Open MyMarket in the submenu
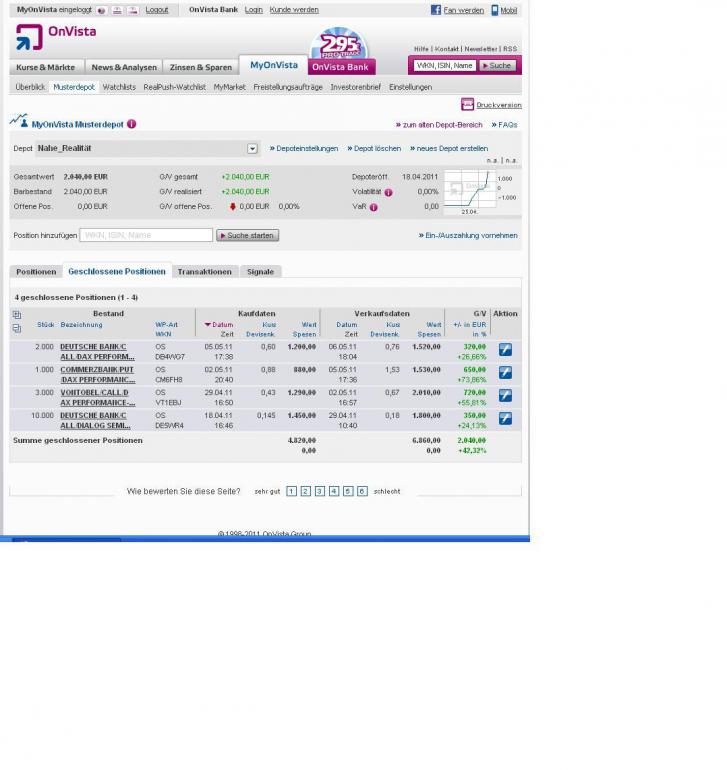Image resolution: width=727 pixels, height=770 pixels. (x=229, y=87)
